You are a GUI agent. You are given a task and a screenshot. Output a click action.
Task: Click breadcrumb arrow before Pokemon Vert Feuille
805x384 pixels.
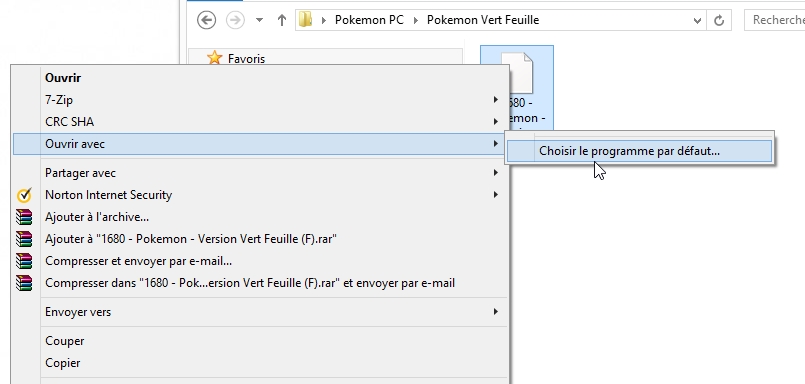click(x=415, y=21)
